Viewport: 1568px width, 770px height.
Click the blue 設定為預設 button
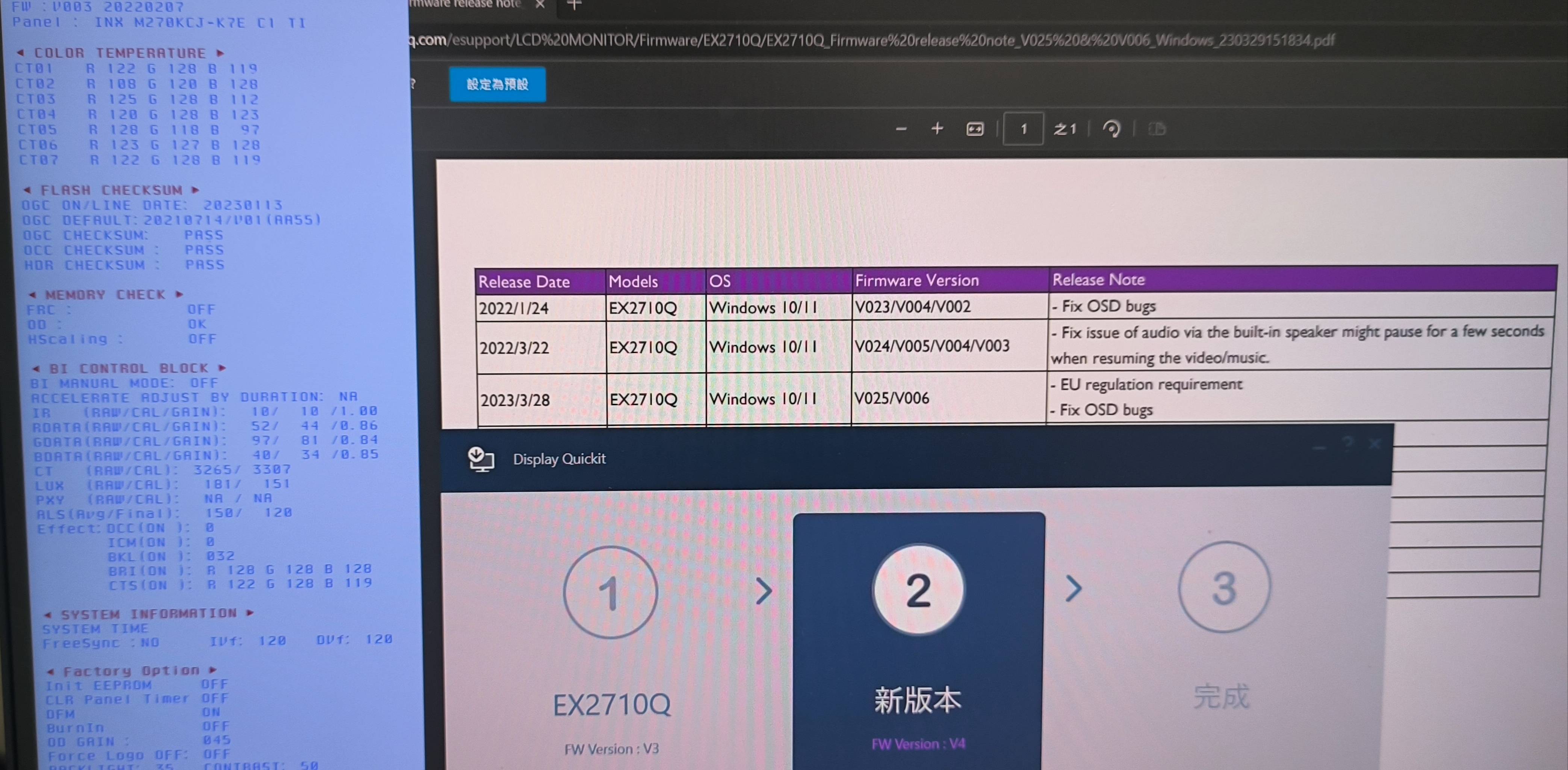pos(497,84)
